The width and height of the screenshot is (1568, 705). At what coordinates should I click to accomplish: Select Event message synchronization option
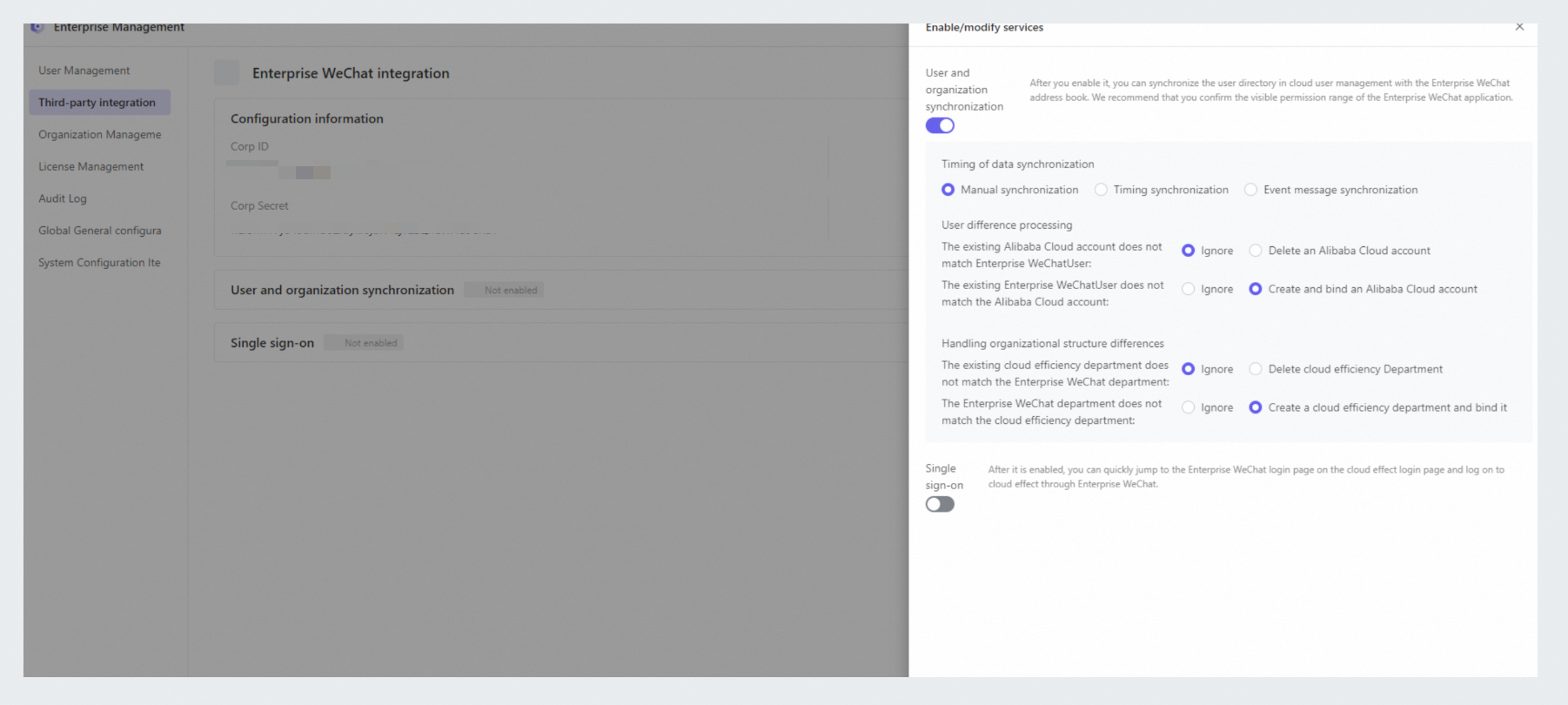click(1250, 190)
